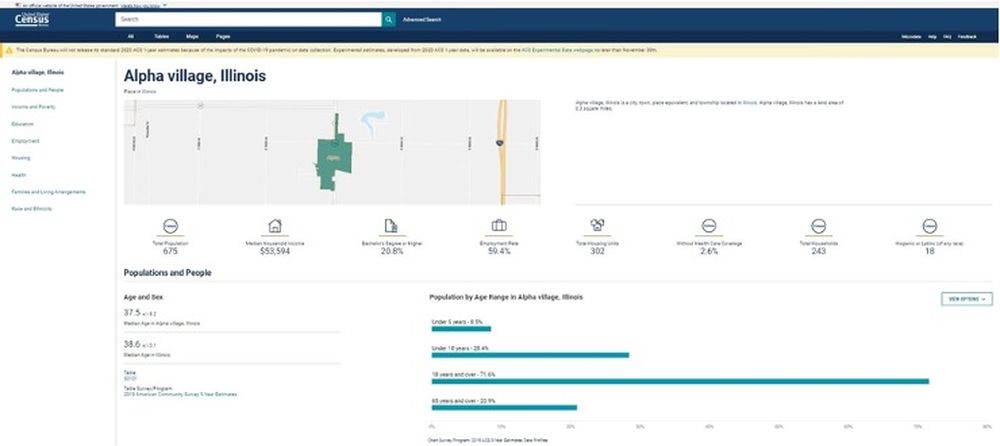Click the Without Health Care Coverage icon
The height and width of the screenshot is (446, 1000).
coord(709,226)
